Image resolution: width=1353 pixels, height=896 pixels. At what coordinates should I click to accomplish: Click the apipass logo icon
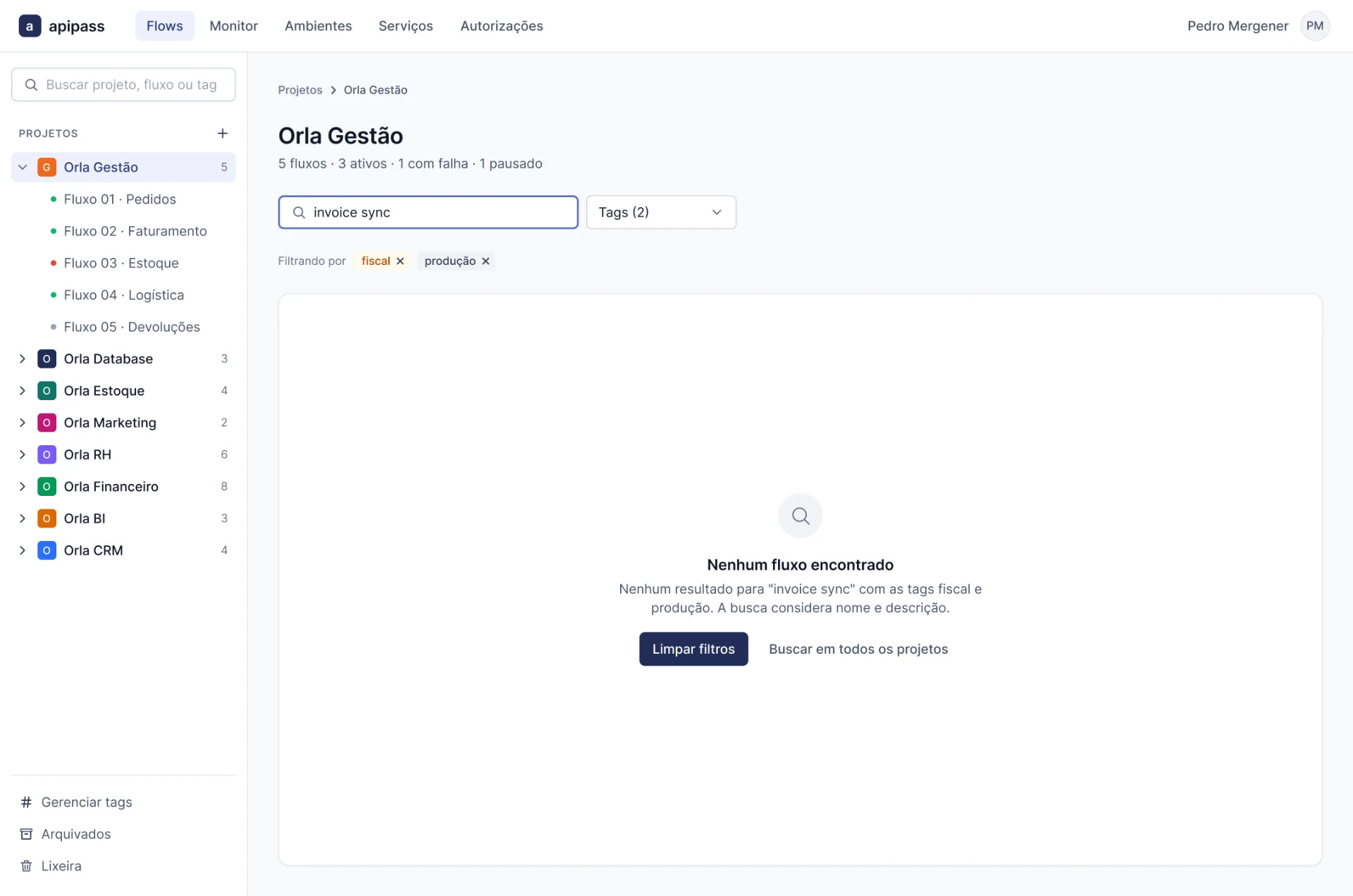point(30,26)
